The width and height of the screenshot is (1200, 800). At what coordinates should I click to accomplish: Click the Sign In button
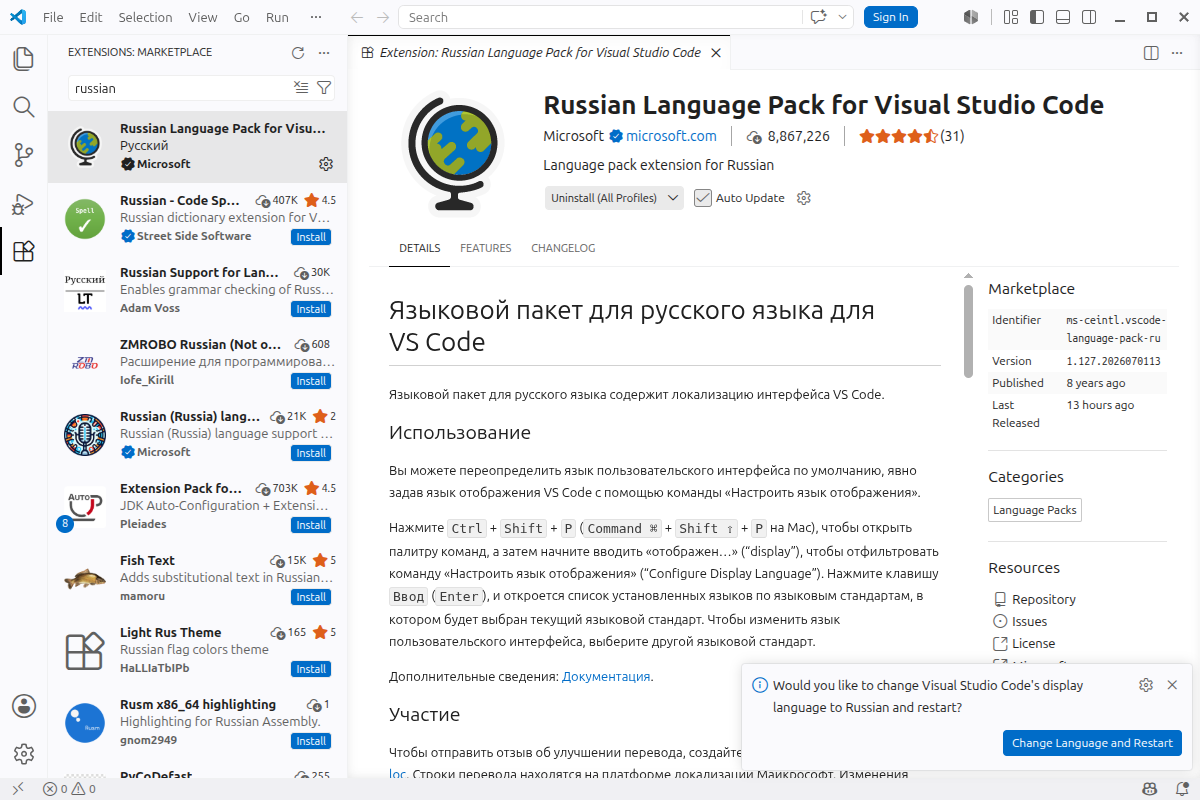click(890, 17)
